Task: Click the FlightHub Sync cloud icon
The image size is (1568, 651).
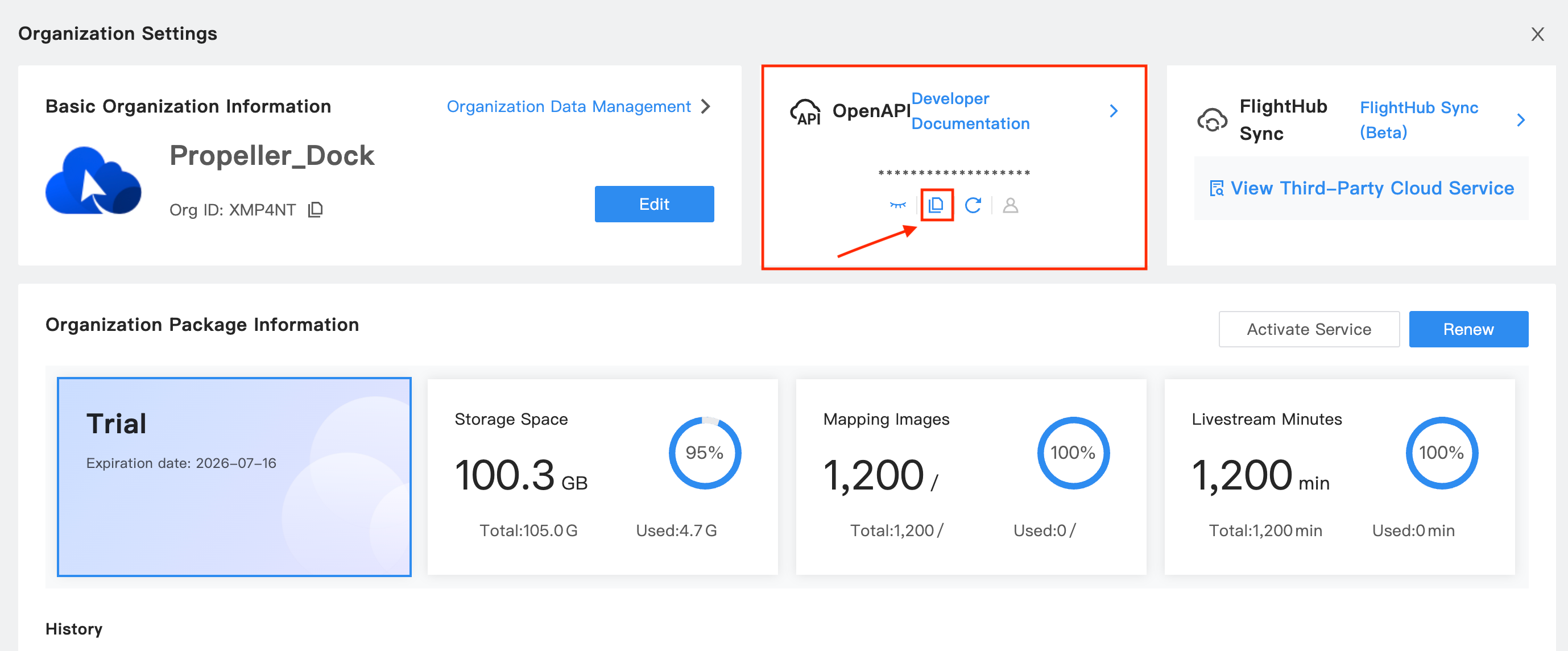Action: coord(1212,120)
